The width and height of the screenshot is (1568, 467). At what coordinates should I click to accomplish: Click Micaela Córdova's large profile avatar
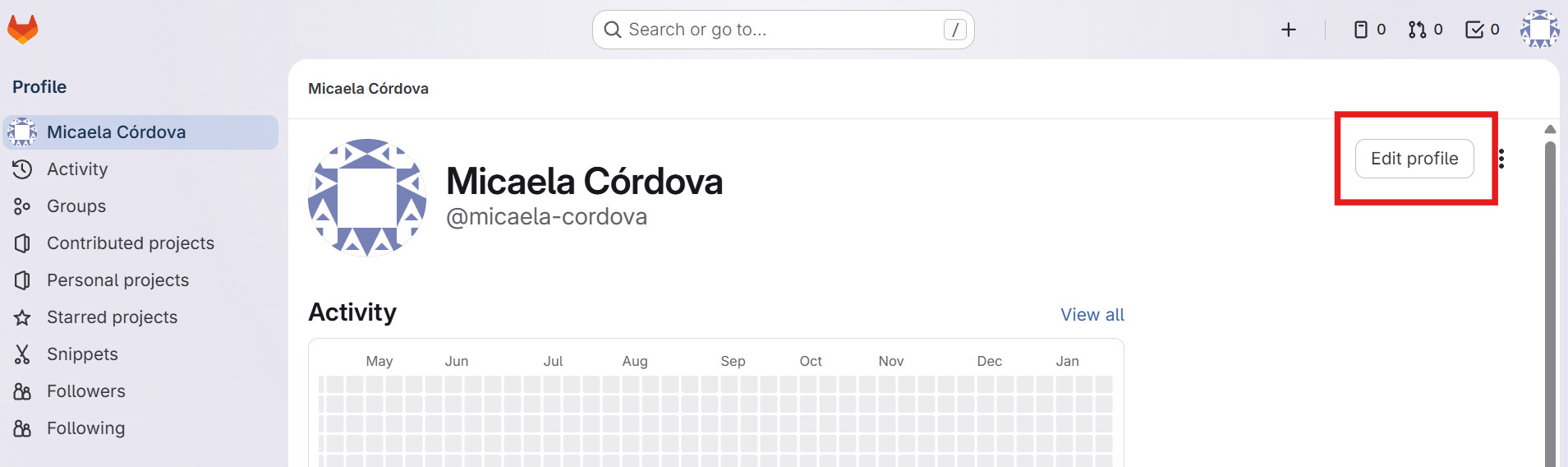[x=367, y=198]
